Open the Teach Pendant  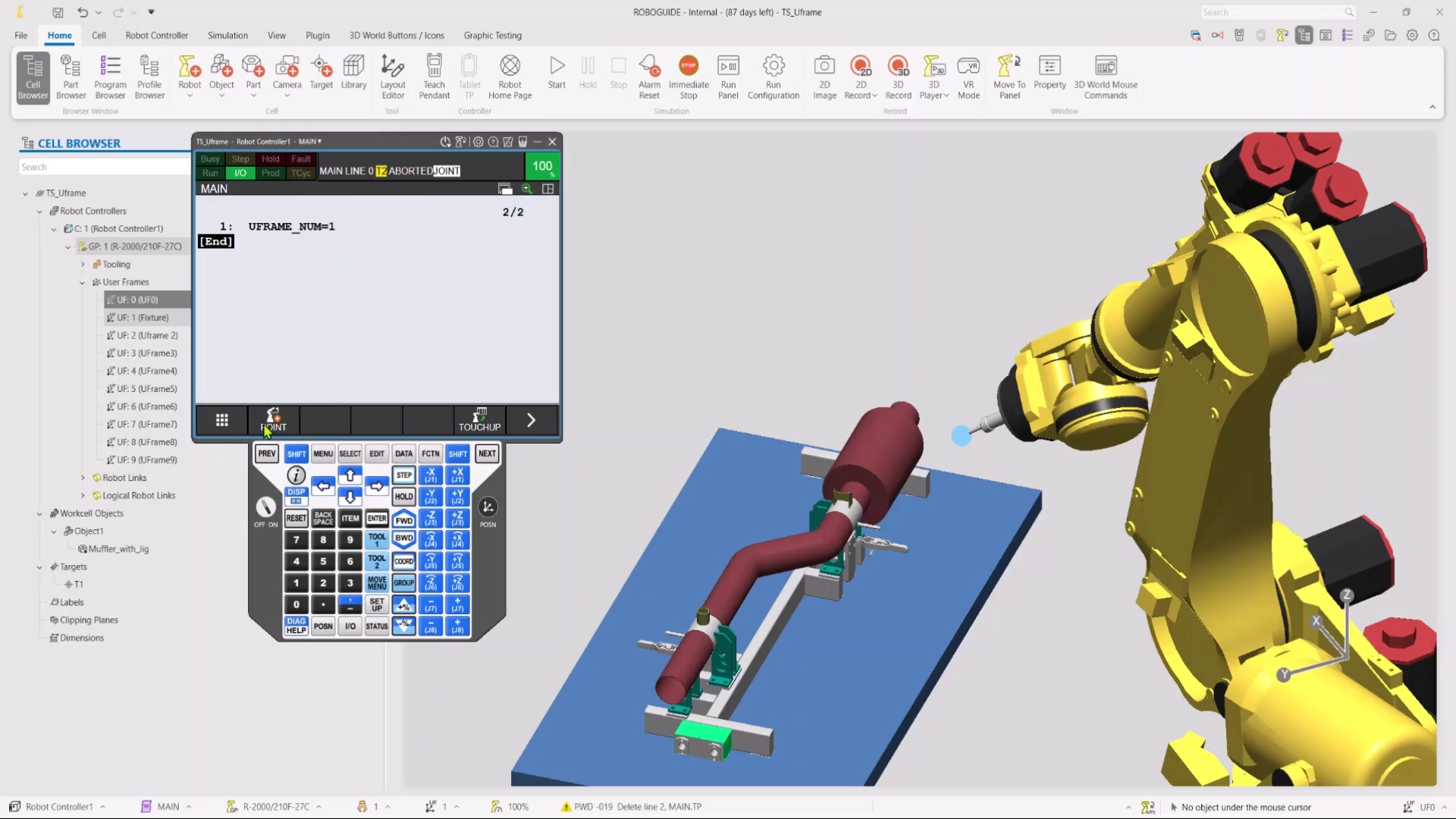coord(434,77)
